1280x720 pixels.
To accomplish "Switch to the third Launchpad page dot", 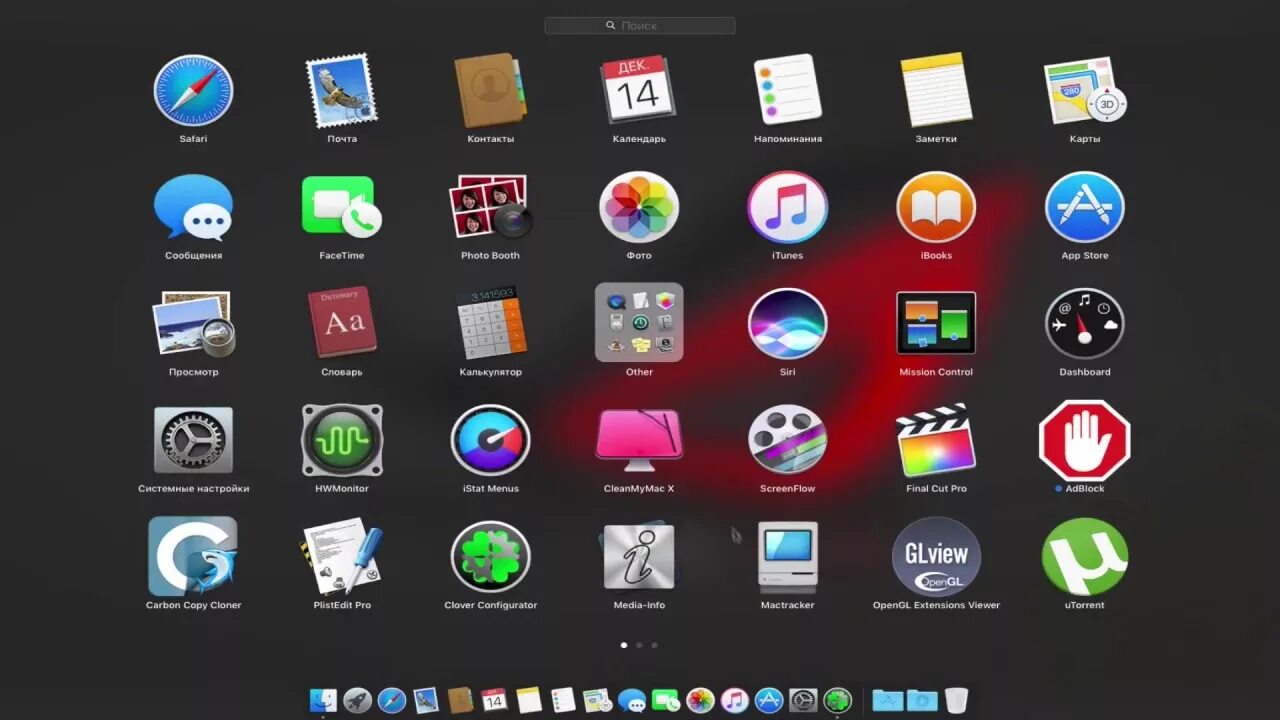I will click(x=654, y=645).
